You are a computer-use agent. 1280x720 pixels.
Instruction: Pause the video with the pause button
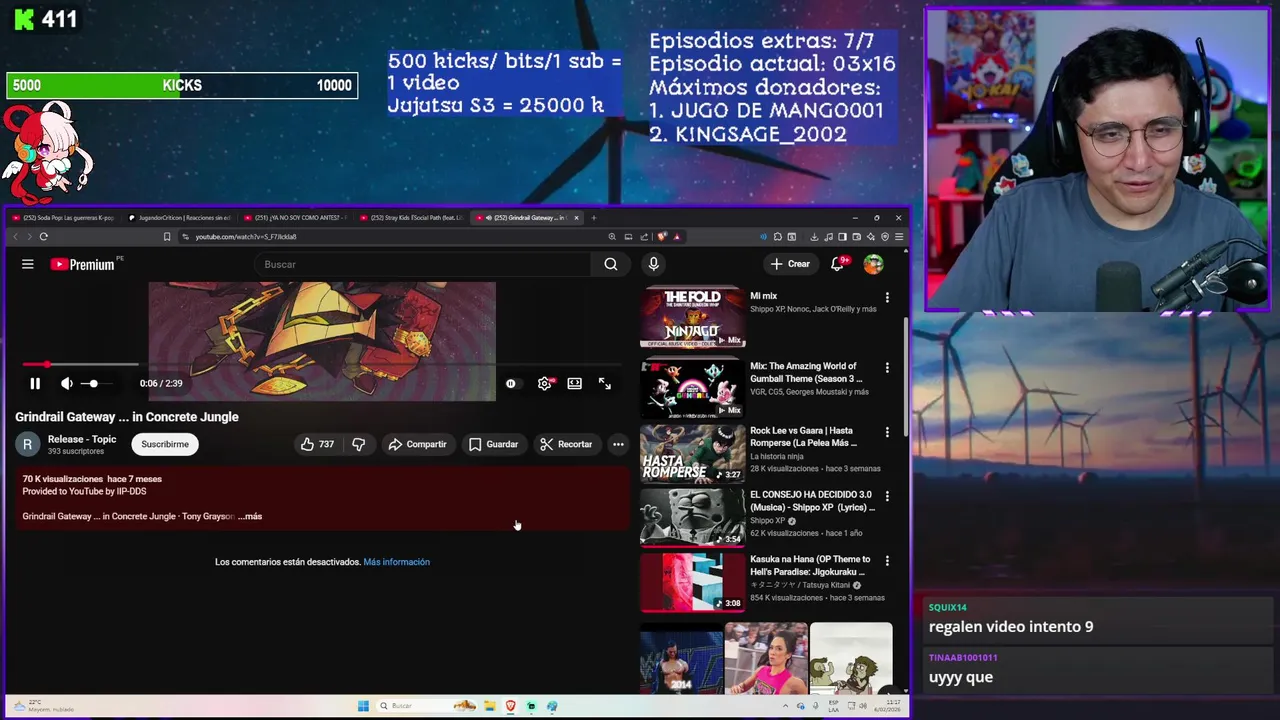coord(35,383)
